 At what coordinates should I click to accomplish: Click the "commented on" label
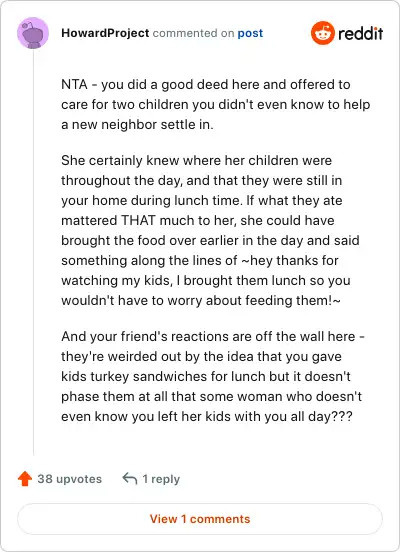coord(193,33)
